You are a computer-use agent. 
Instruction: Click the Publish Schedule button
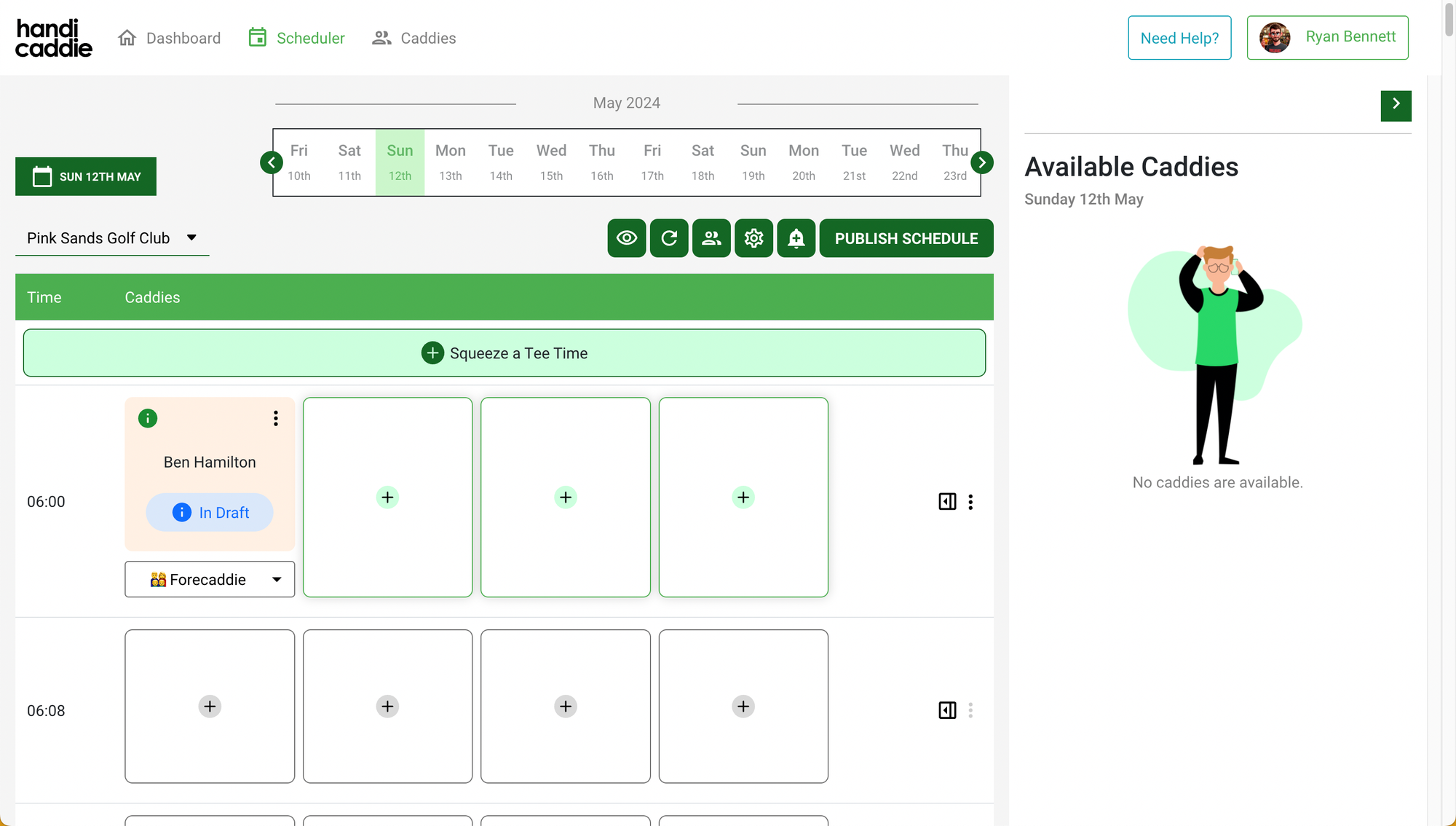pyautogui.click(x=906, y=238)
